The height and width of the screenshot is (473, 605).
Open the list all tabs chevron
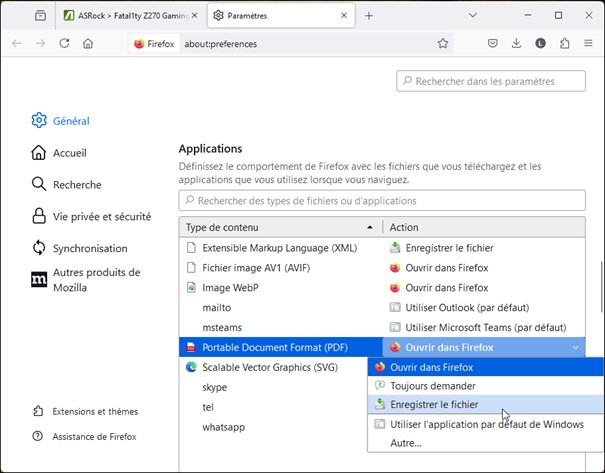[474, 16]
